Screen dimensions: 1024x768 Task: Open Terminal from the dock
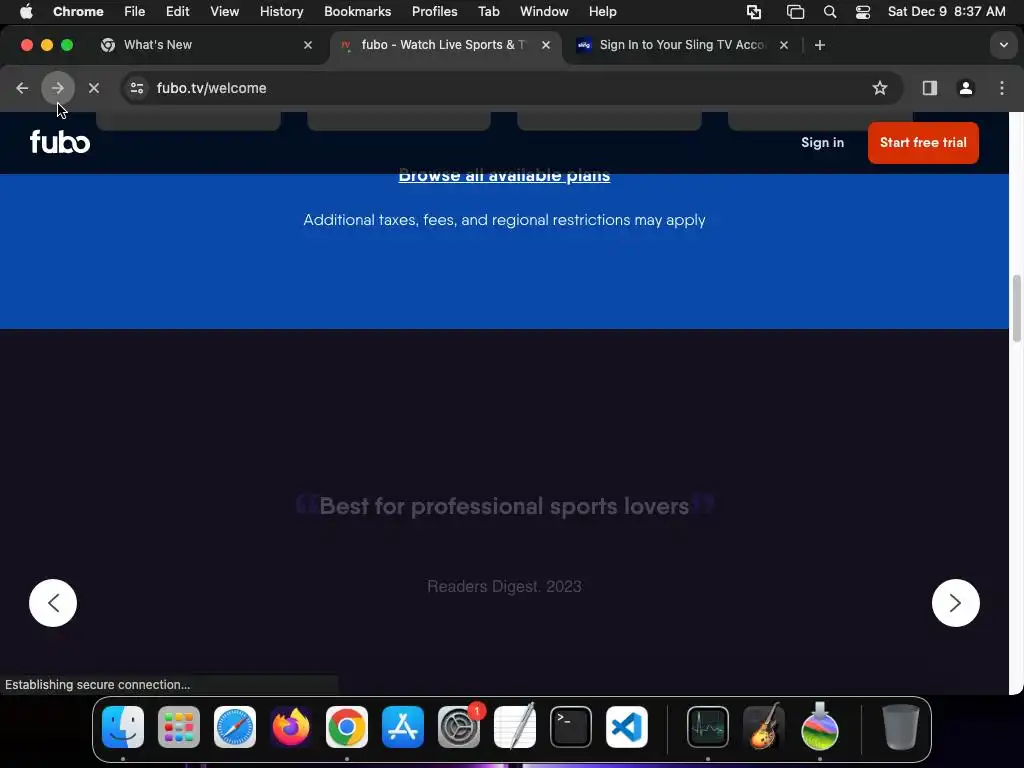(571, 727)
